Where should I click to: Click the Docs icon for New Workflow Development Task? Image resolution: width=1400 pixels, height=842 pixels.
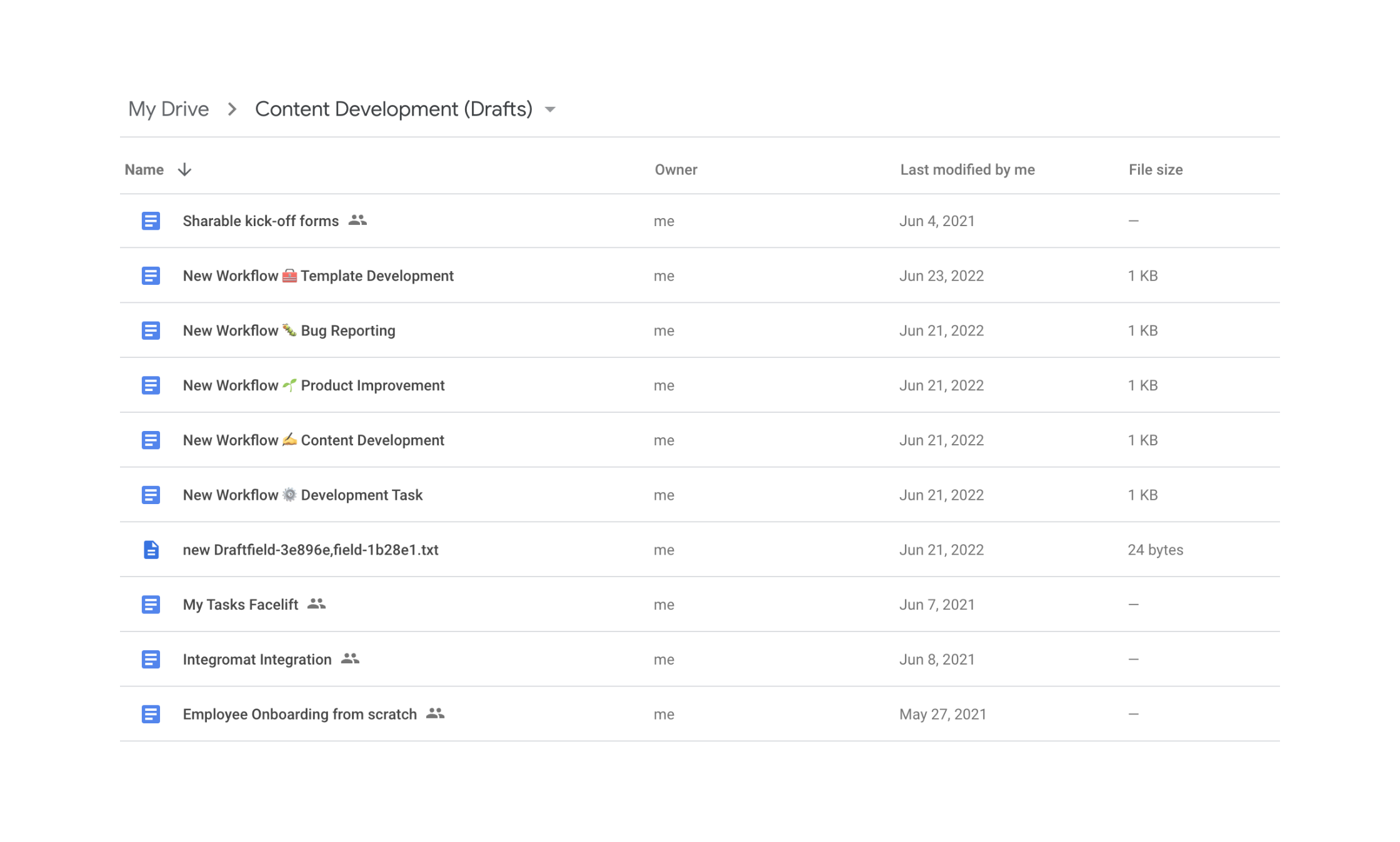[x=151, y=495]
